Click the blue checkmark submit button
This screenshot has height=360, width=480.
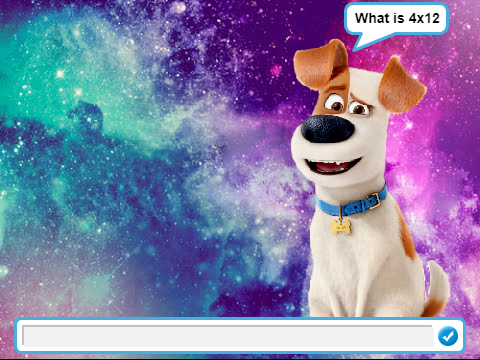coord(448,336)
